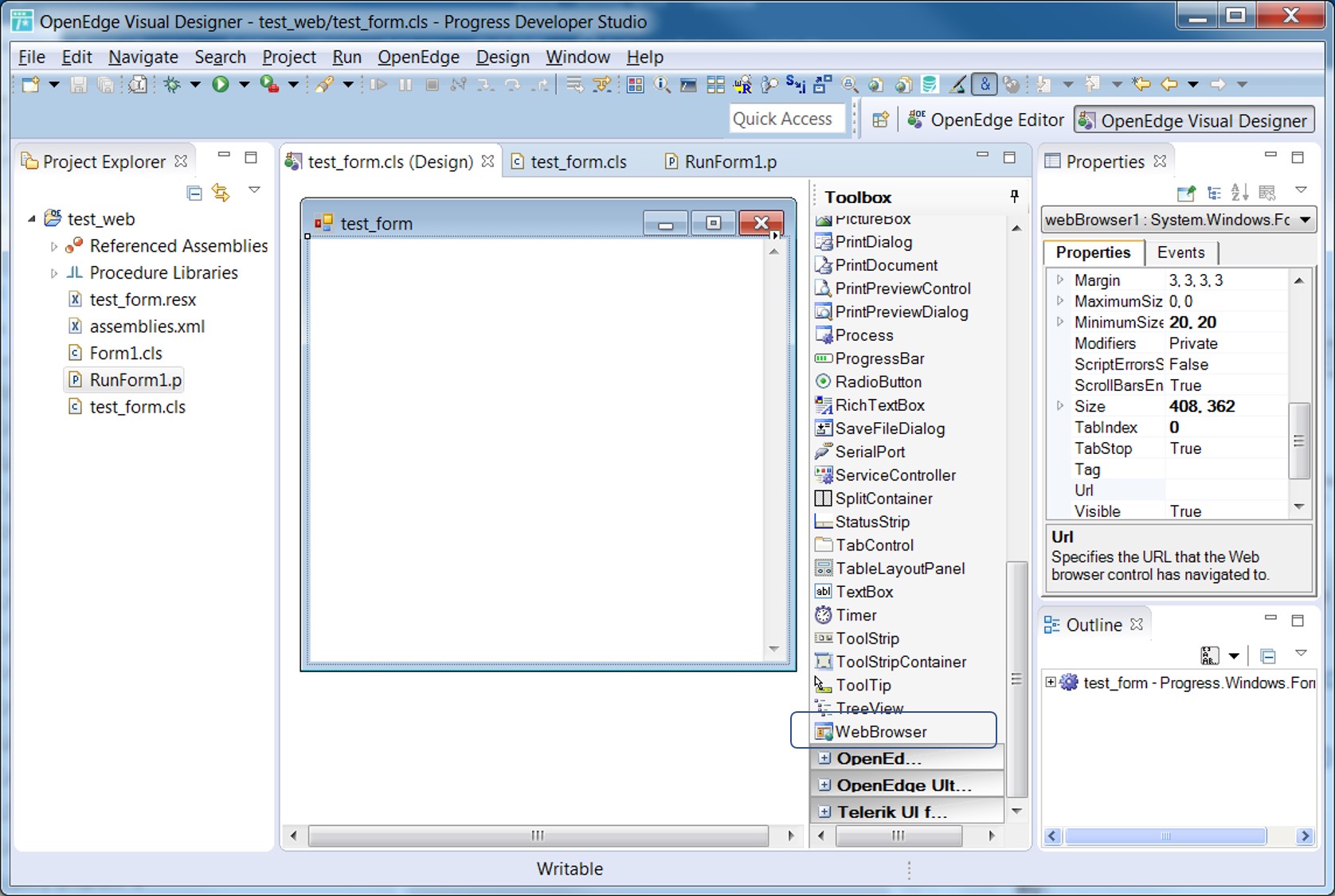
Task: Toggle Show Categories in Properties view
Action: (x=1214, y=193)
